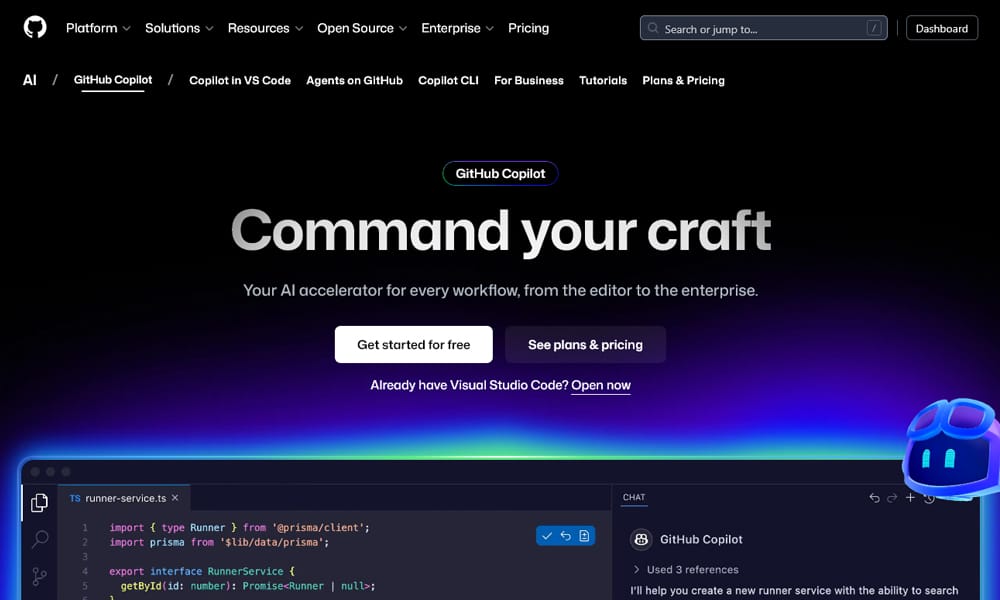Switch to the Copilot CLI tab
Viewport: 1000px width, 600px height.
448,80
